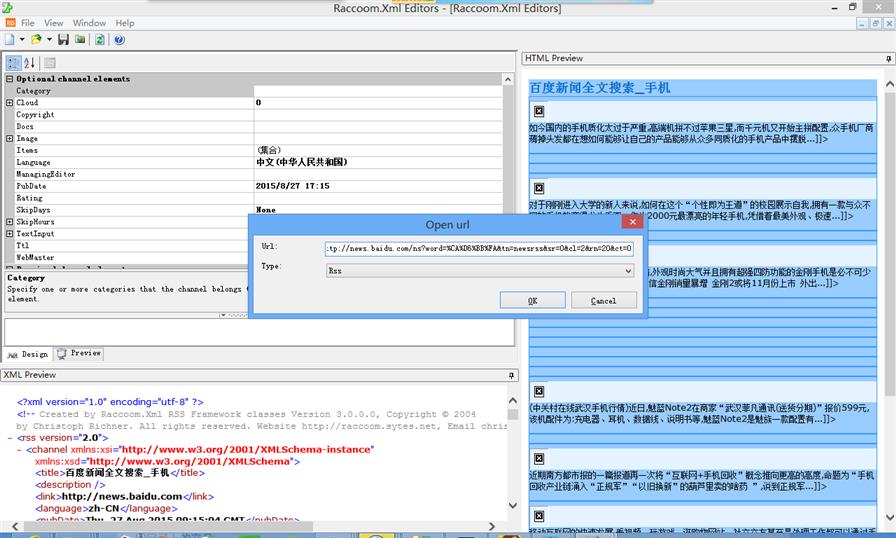Expand the Cloud property node

point(10,103)
